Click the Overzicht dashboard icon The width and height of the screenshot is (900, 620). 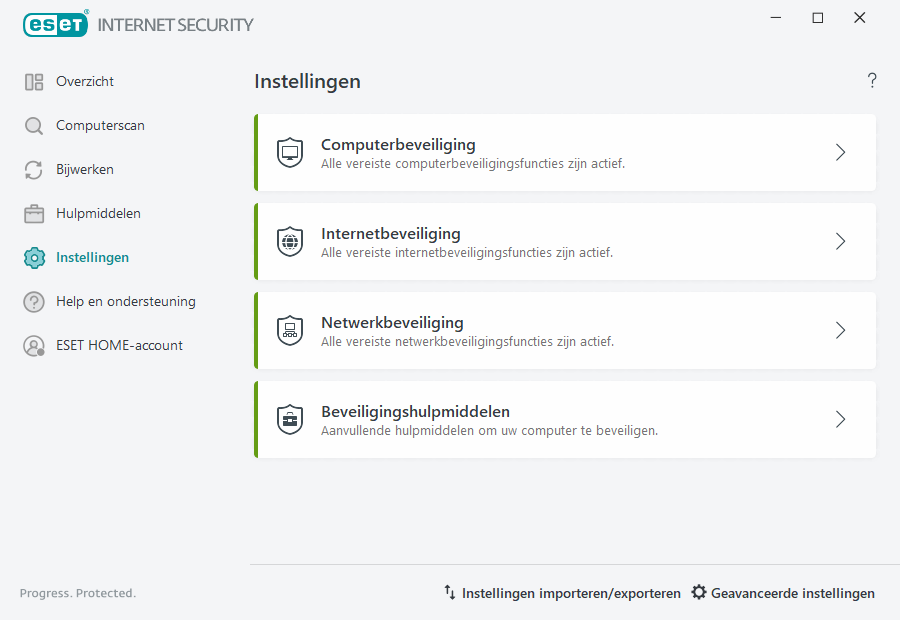point(33,81)
